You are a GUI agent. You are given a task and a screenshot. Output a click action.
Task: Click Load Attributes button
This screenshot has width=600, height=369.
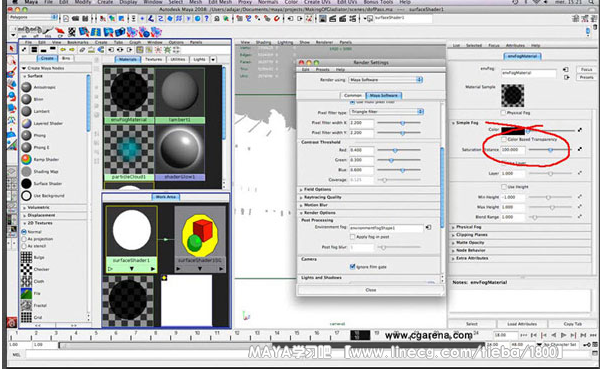coord(522,324)
